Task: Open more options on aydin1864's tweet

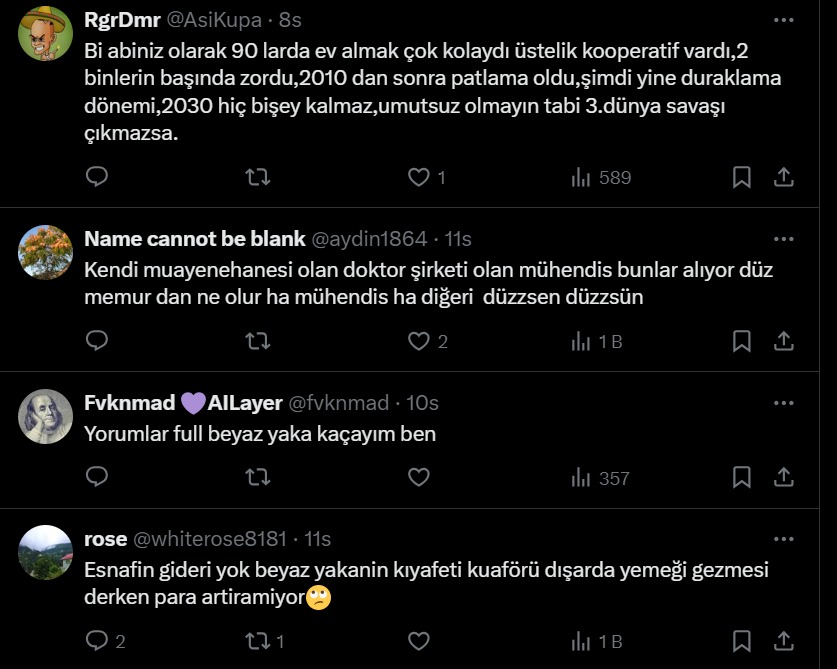Action: (784, 239)
